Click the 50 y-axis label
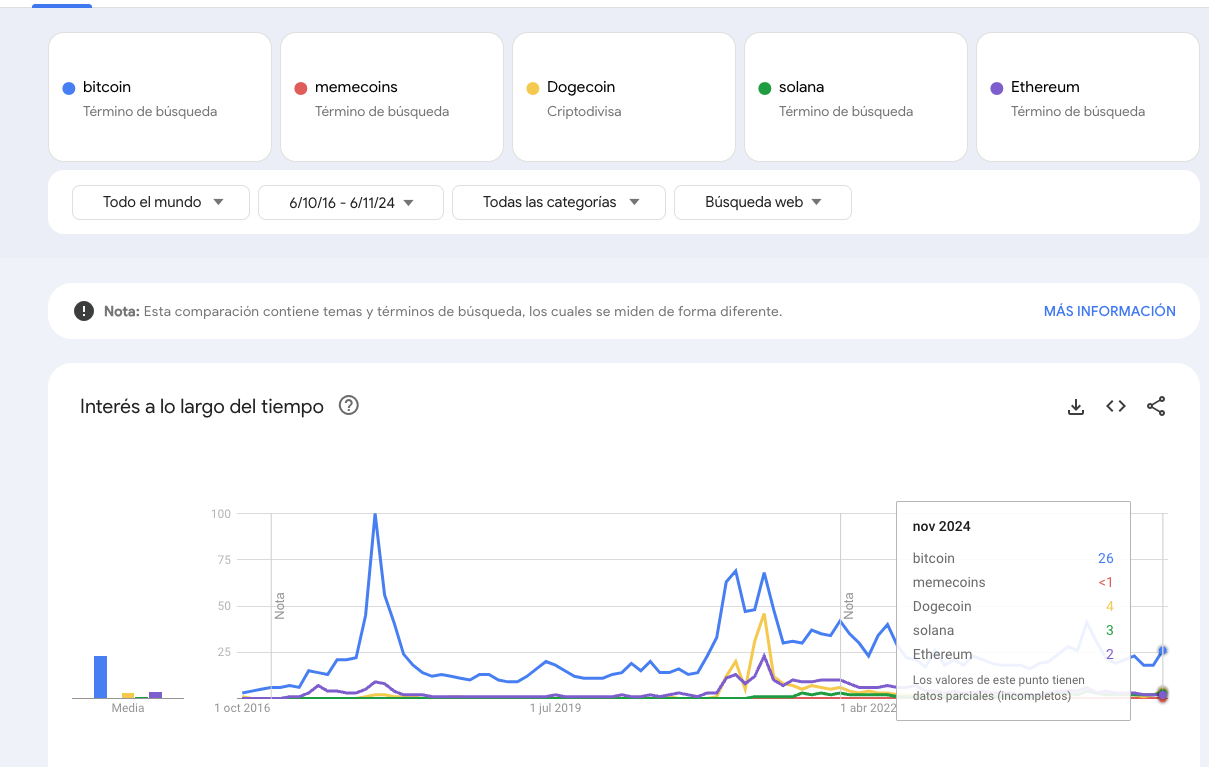The height and width of the screenshot is (767, 1209). coord(224,606)
